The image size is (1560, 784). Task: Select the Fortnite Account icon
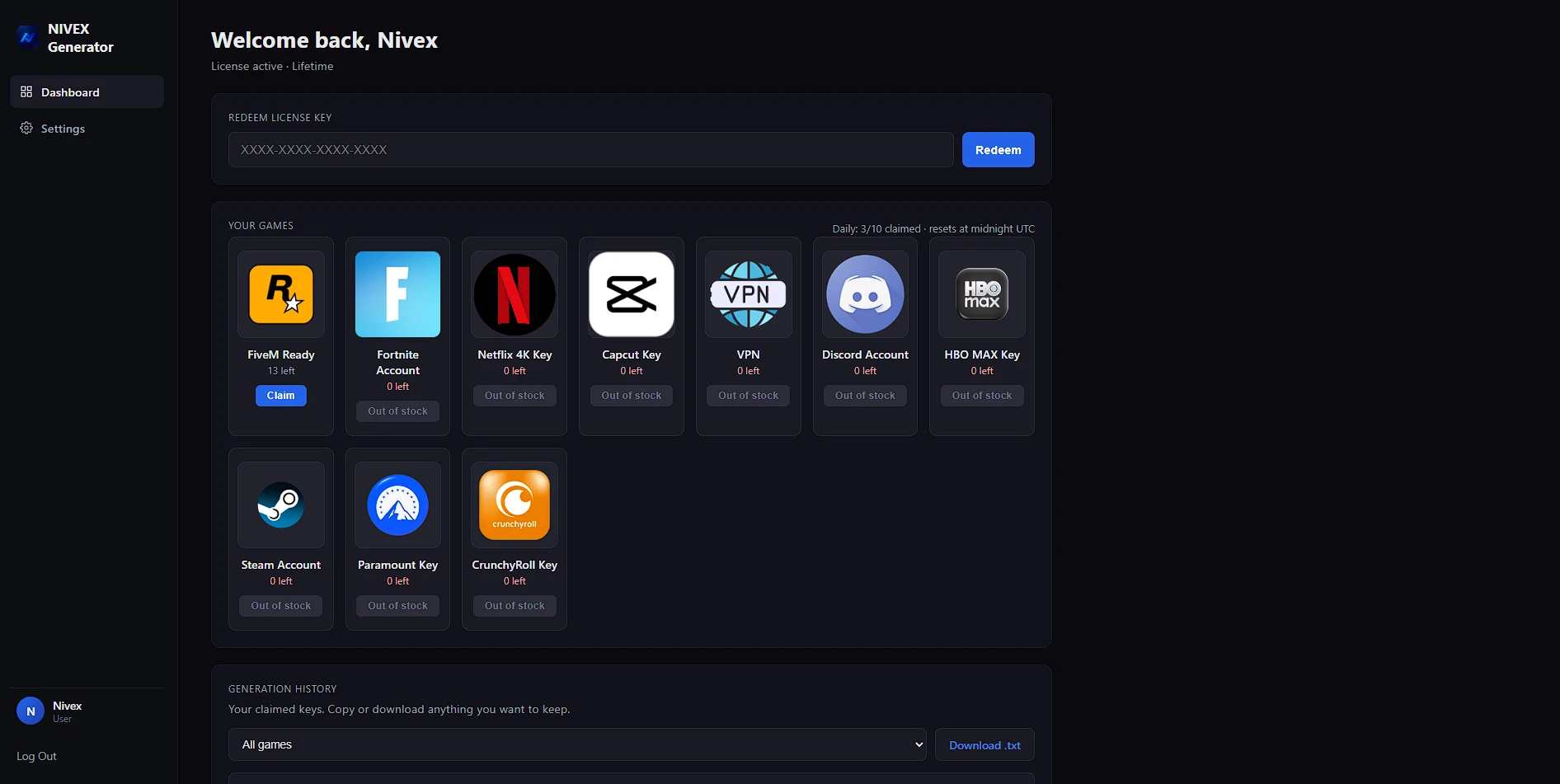tap(397, 294)
